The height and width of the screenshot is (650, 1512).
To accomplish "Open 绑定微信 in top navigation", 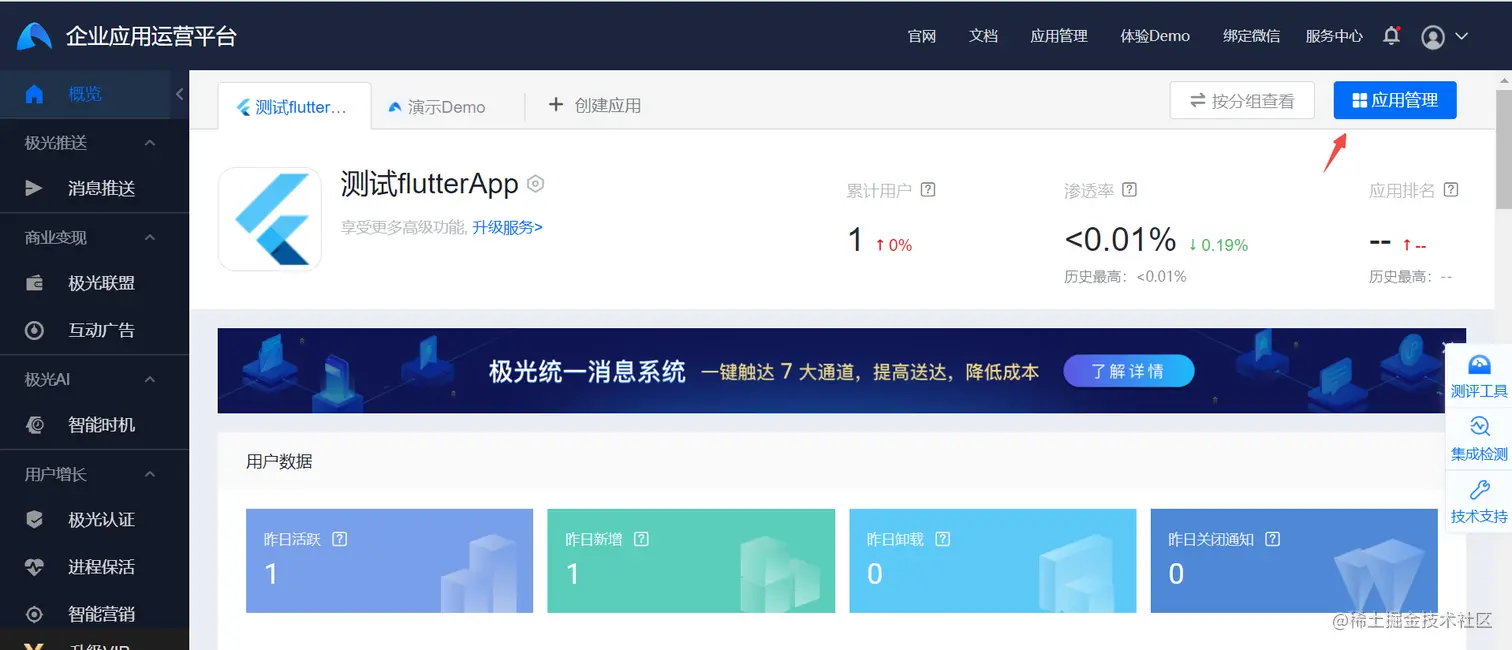I will click(x=1251, y=36).
